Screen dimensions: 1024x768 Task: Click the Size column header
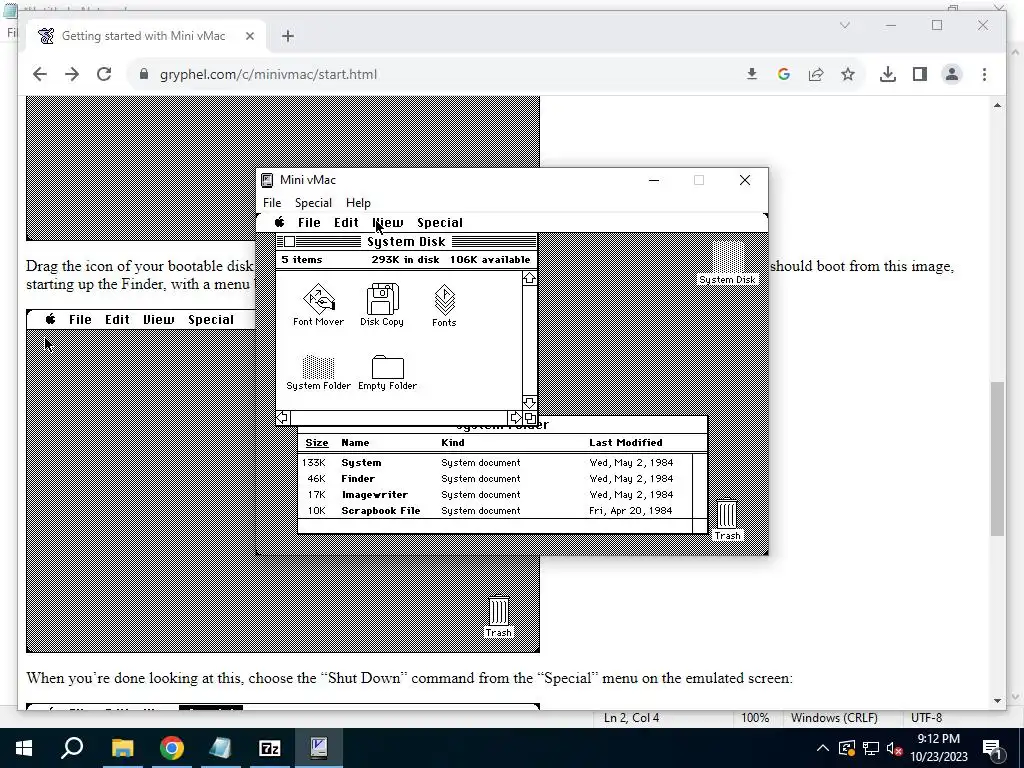pyautogui.click(x=317, y=443)
